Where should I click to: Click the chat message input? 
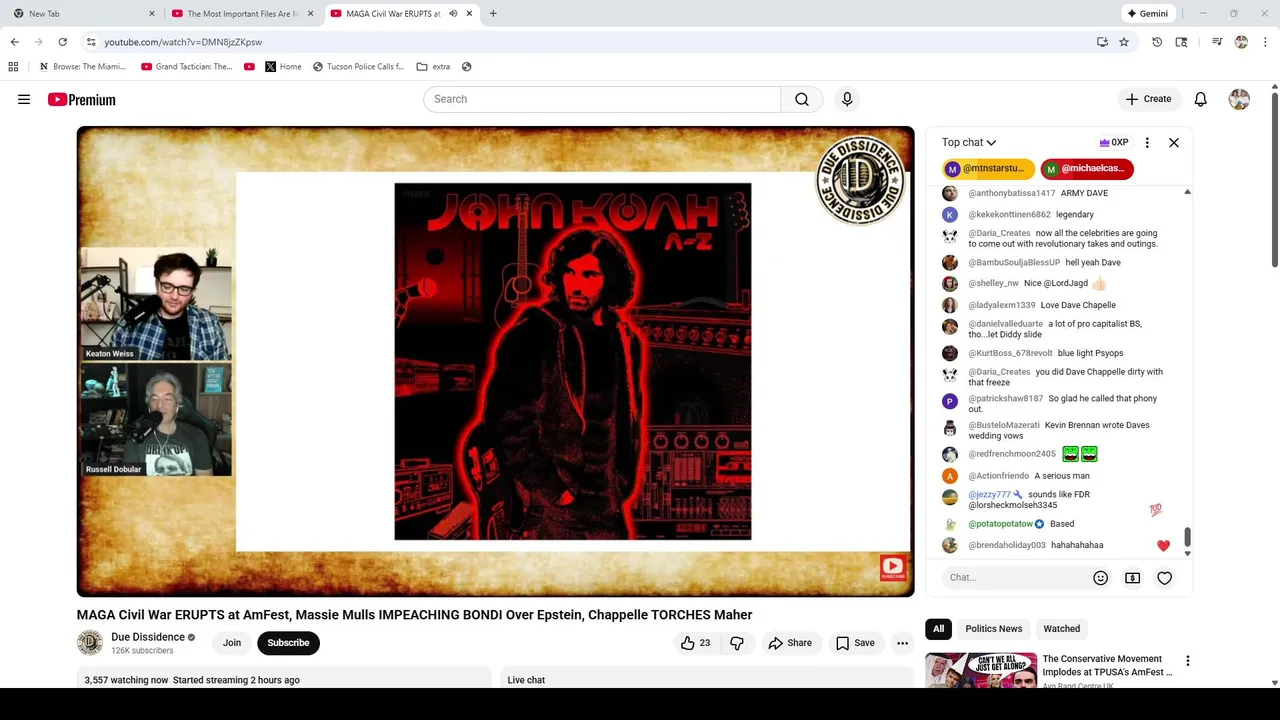(1015, 578)
